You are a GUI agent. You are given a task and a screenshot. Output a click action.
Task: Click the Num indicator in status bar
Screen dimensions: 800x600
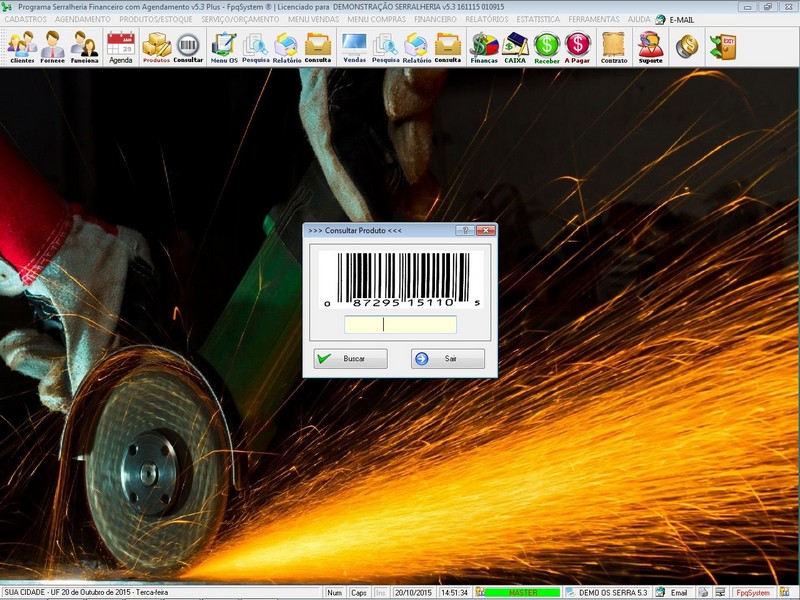[334, 592]
